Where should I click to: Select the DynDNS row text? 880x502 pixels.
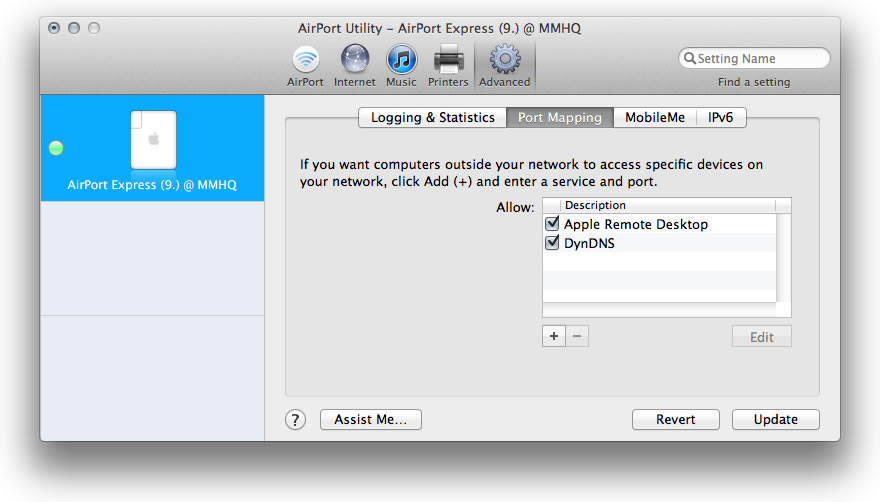coord(589,243)
